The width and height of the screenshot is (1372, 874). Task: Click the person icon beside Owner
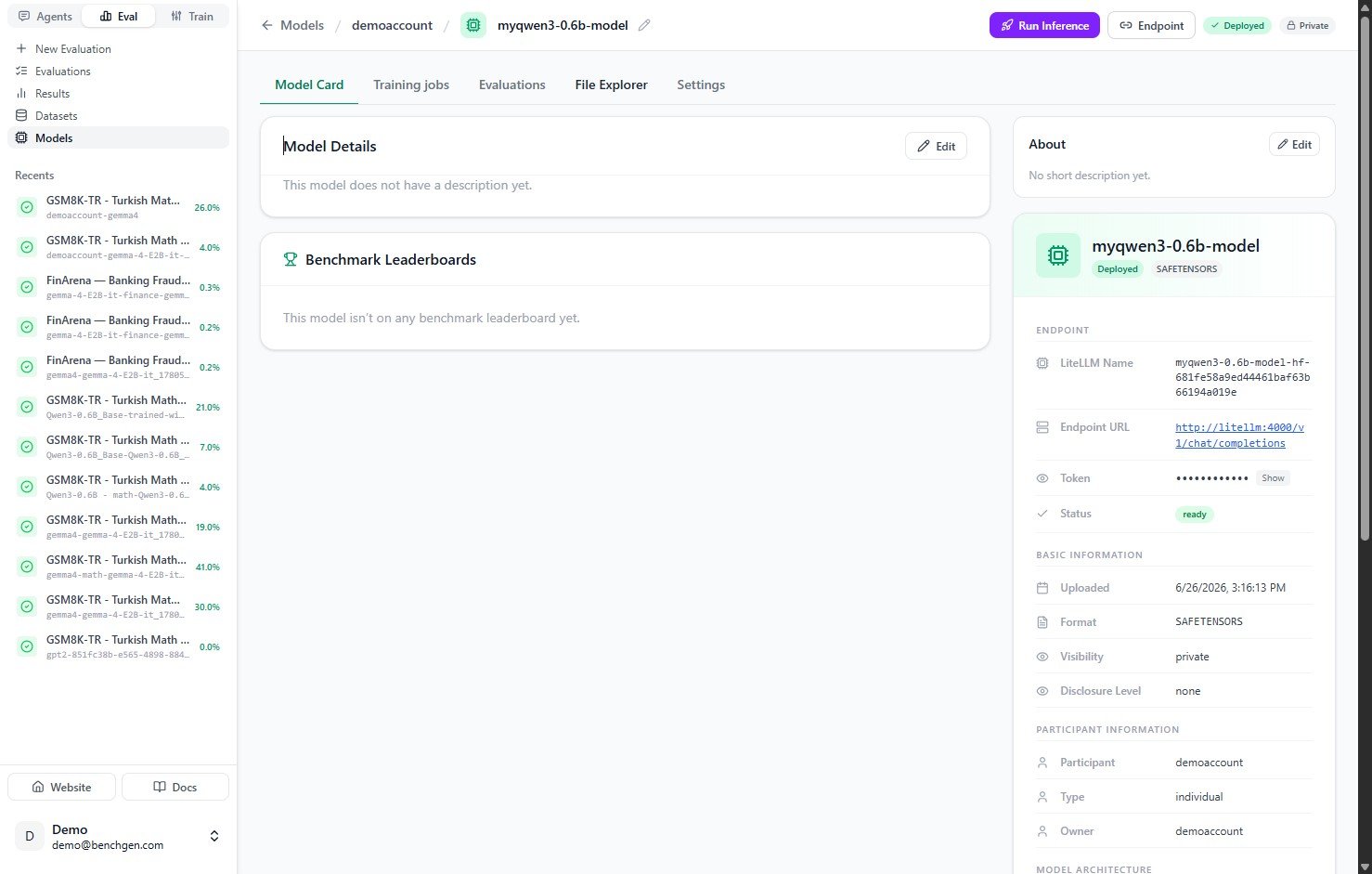click(x=1042, y=831)
